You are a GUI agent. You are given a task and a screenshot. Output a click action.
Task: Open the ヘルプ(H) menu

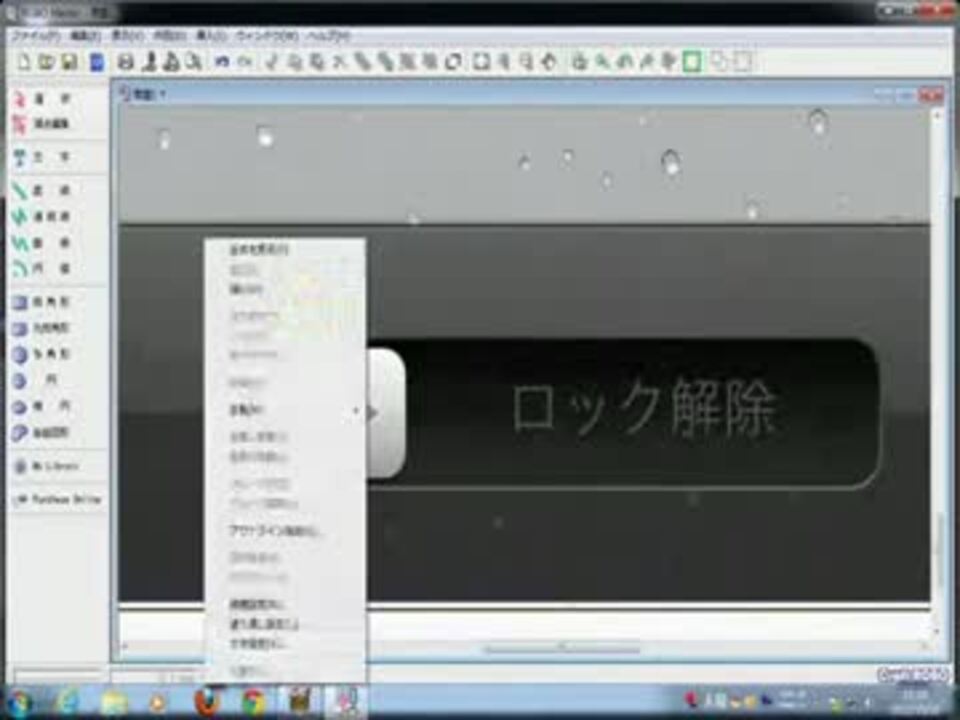click(x=329, y=36)
